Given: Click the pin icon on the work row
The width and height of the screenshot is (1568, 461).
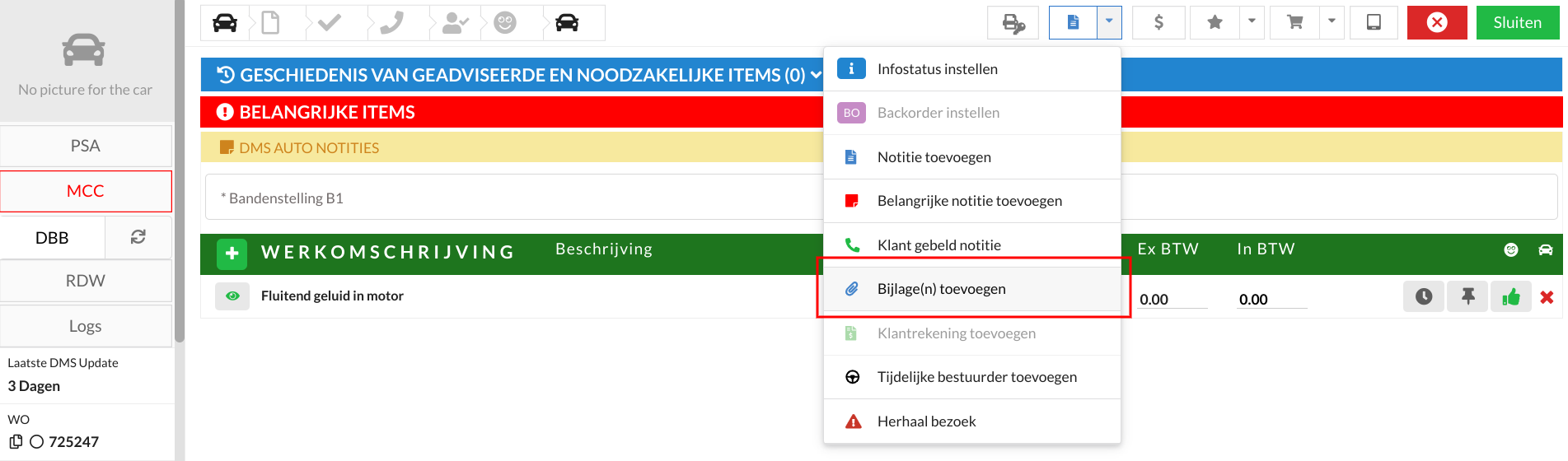Looking at the screenshot, I should pyautogui.click(x=1467, y=297).
